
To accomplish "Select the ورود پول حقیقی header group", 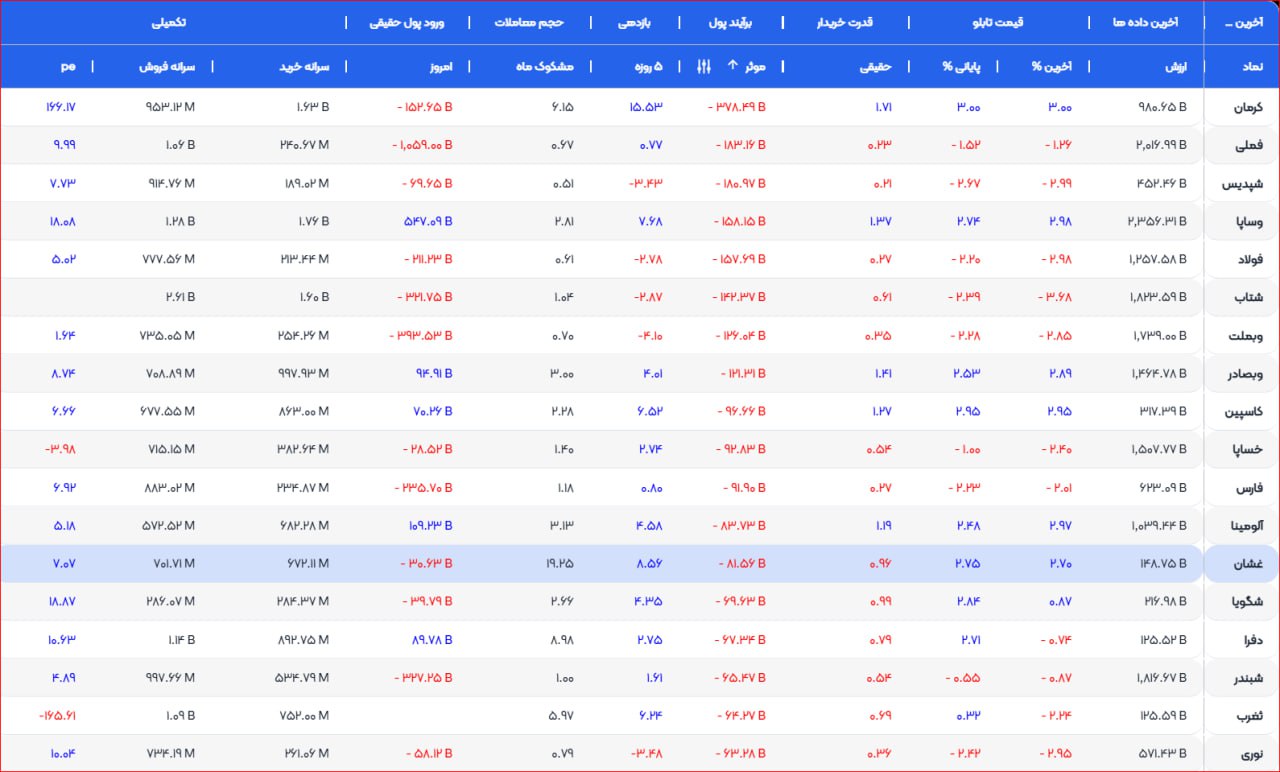I will [x=407, y=22].
